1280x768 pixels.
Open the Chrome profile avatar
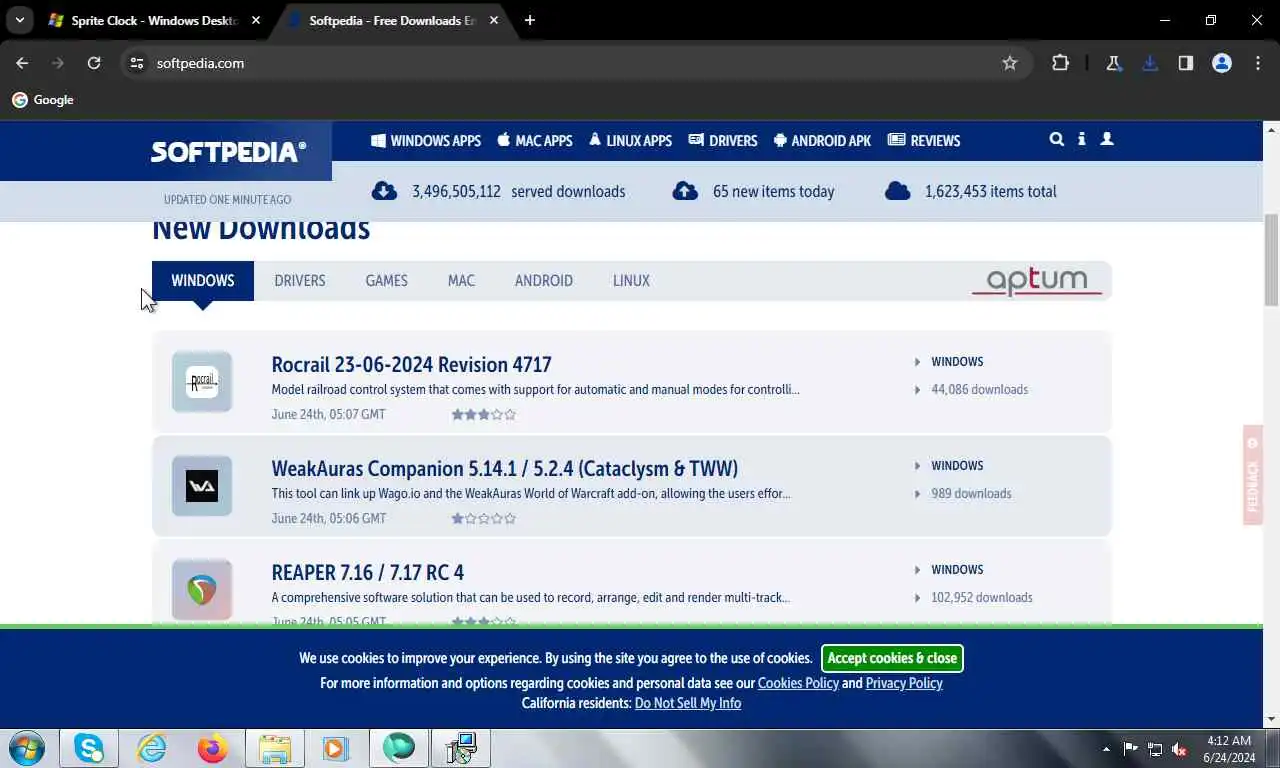pos(1222,63)
